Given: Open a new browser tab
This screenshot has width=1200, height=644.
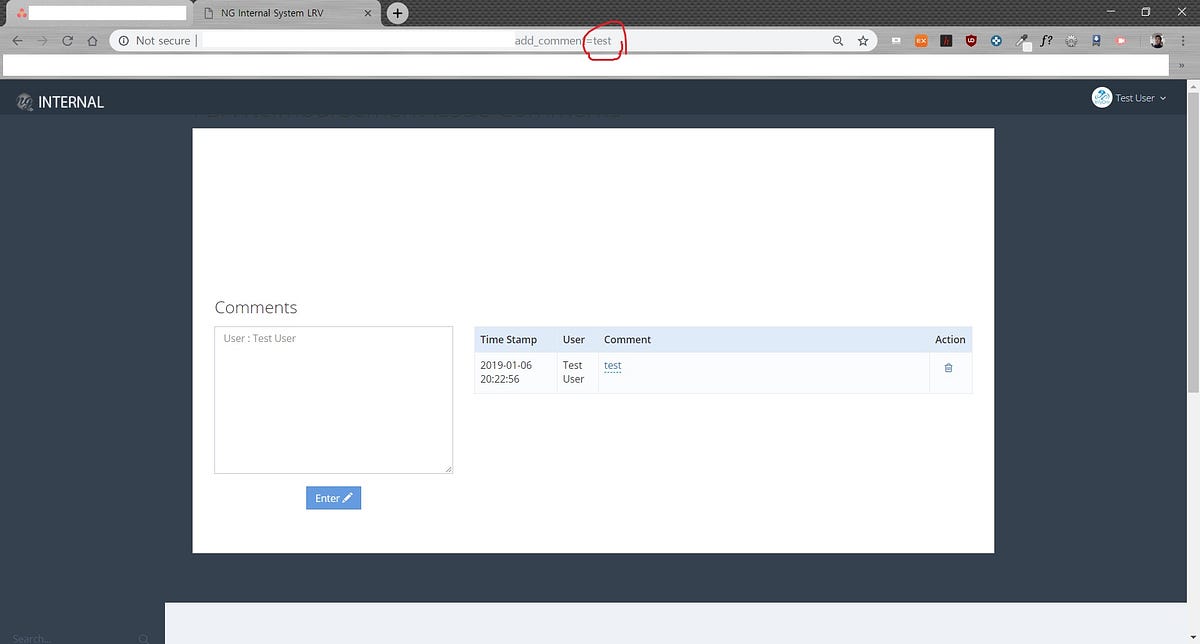Looking at the screenshot, I should 397,13.
